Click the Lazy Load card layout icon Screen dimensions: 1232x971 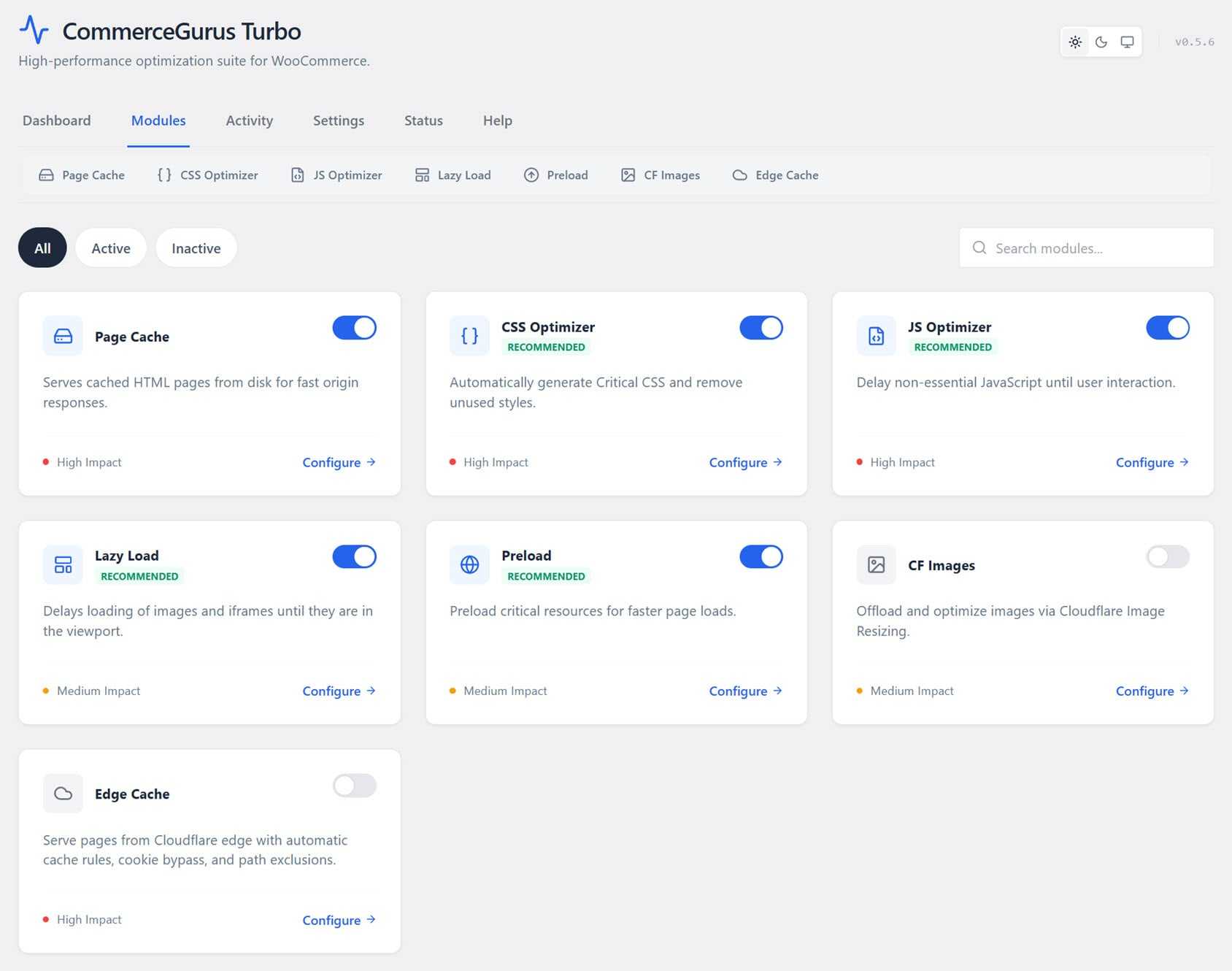point(63,564)
